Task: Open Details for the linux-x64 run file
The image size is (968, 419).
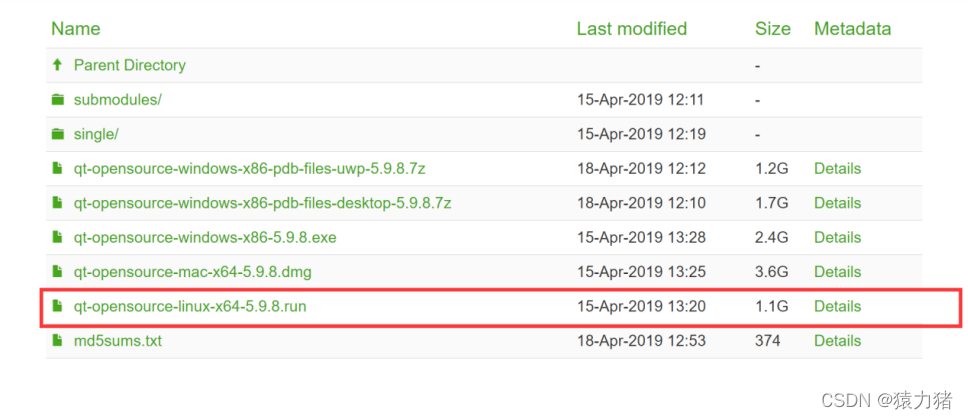Action: pos(838,306)
